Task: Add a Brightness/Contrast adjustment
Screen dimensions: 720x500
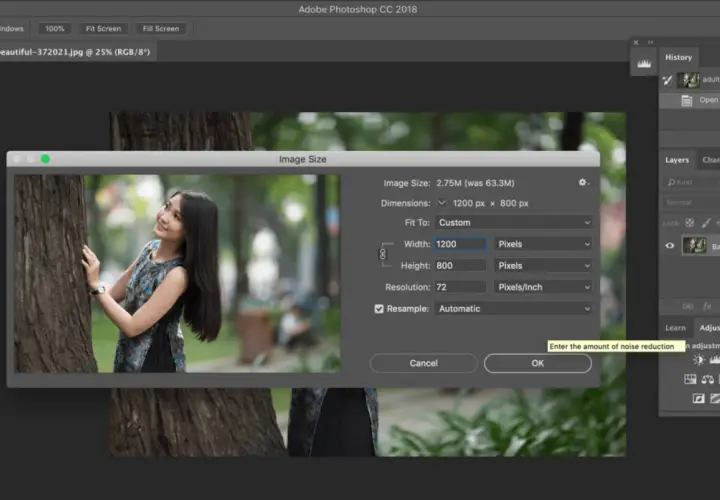Action: tap(698, 360)
